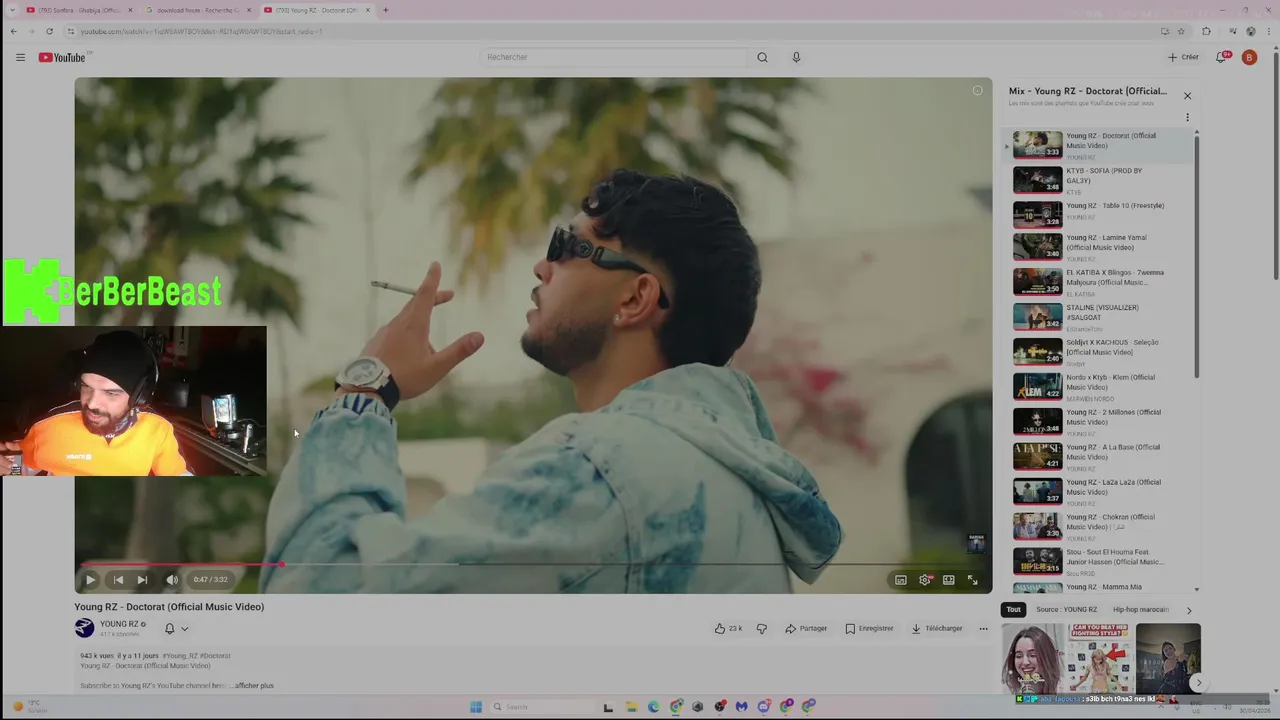Download video with Télécharger button
The image size is (1280, 720).
pos(937,628)
